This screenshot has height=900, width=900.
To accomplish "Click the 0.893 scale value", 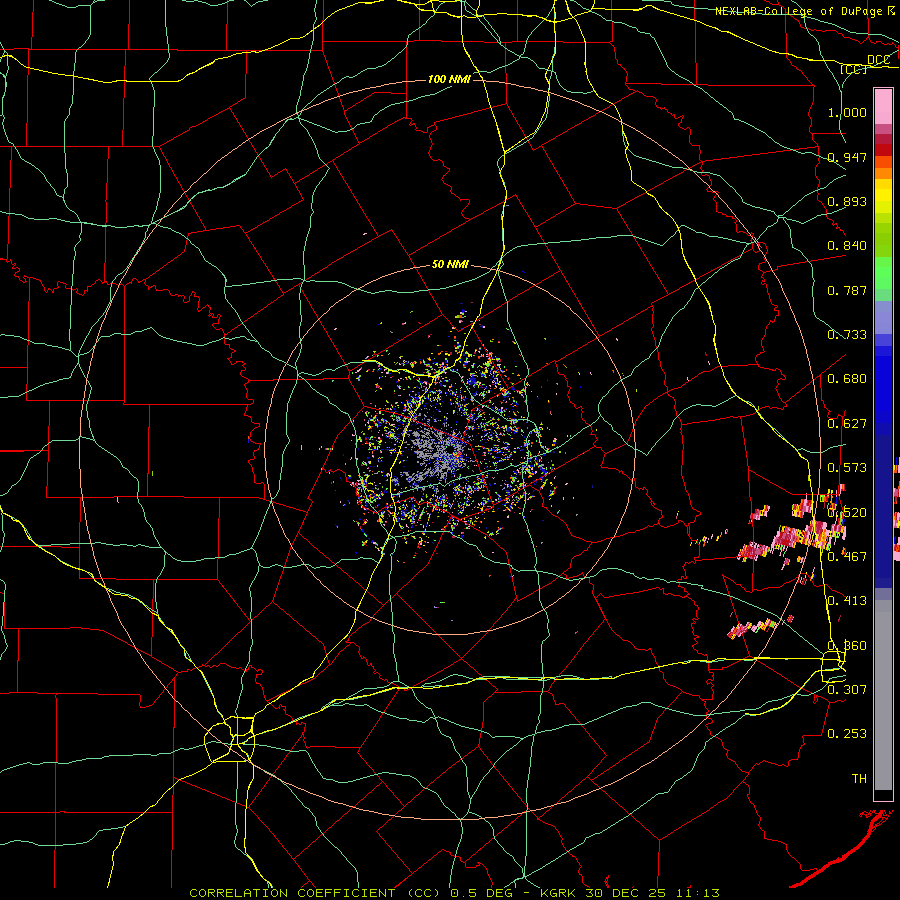I will 847,201.
